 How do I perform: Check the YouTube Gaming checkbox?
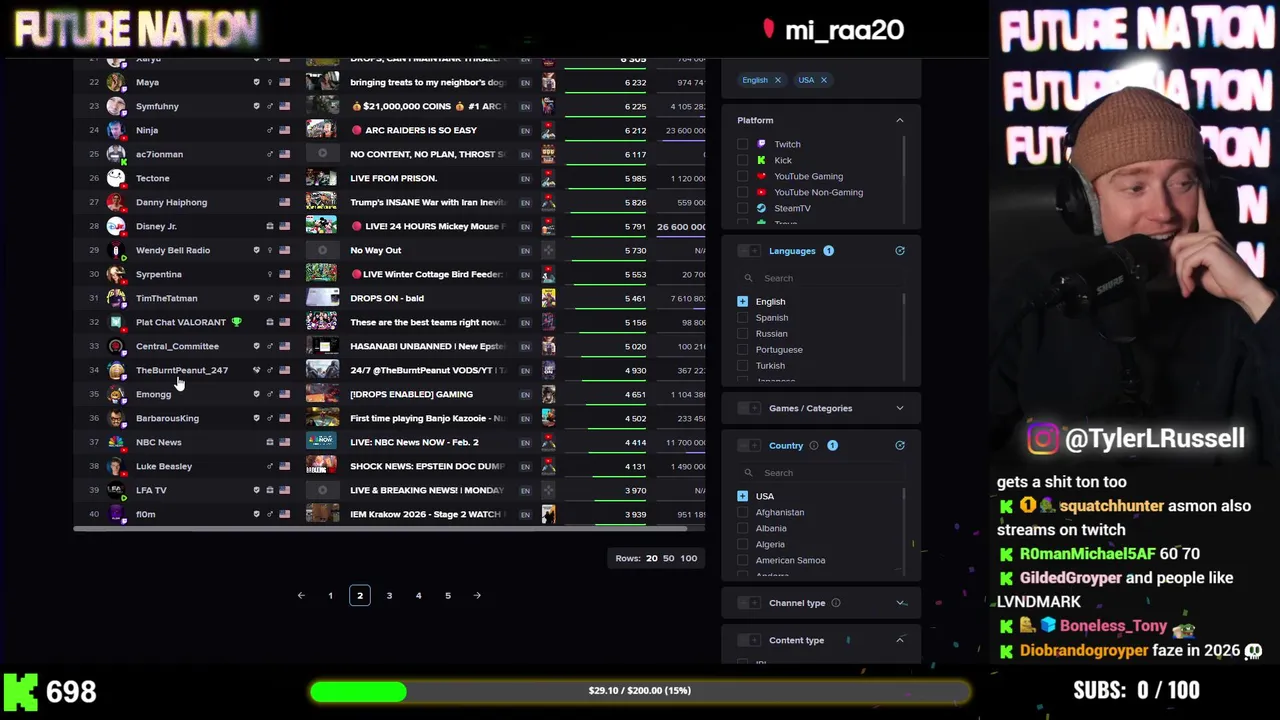point(742,176)
